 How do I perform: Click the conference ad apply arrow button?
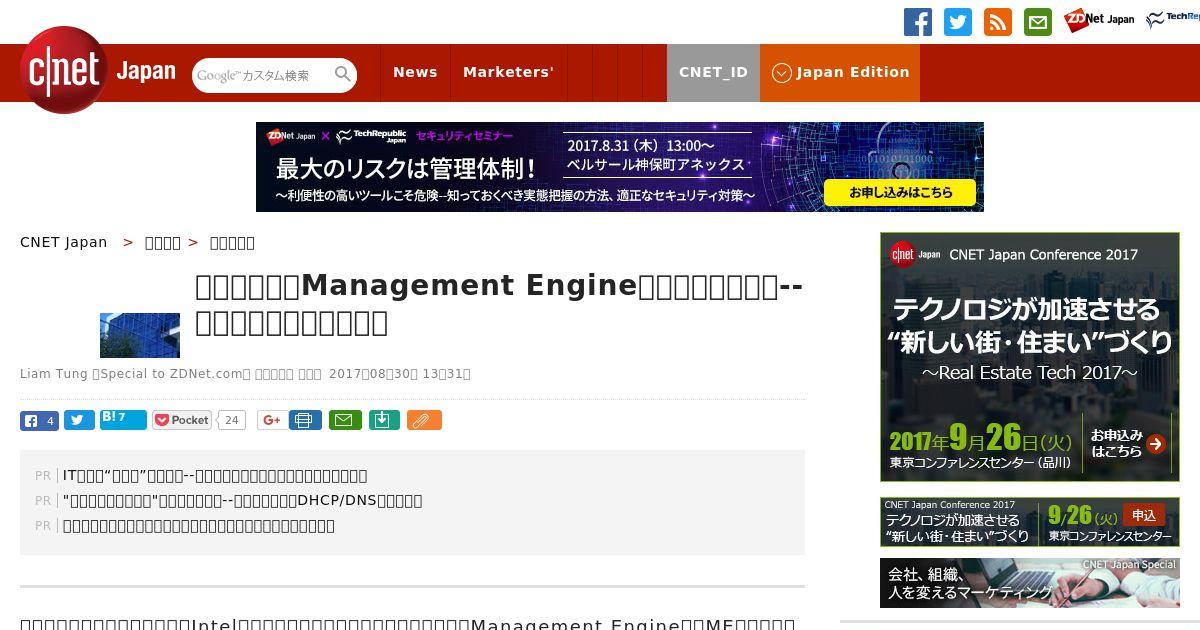(x=1156, y=444)
